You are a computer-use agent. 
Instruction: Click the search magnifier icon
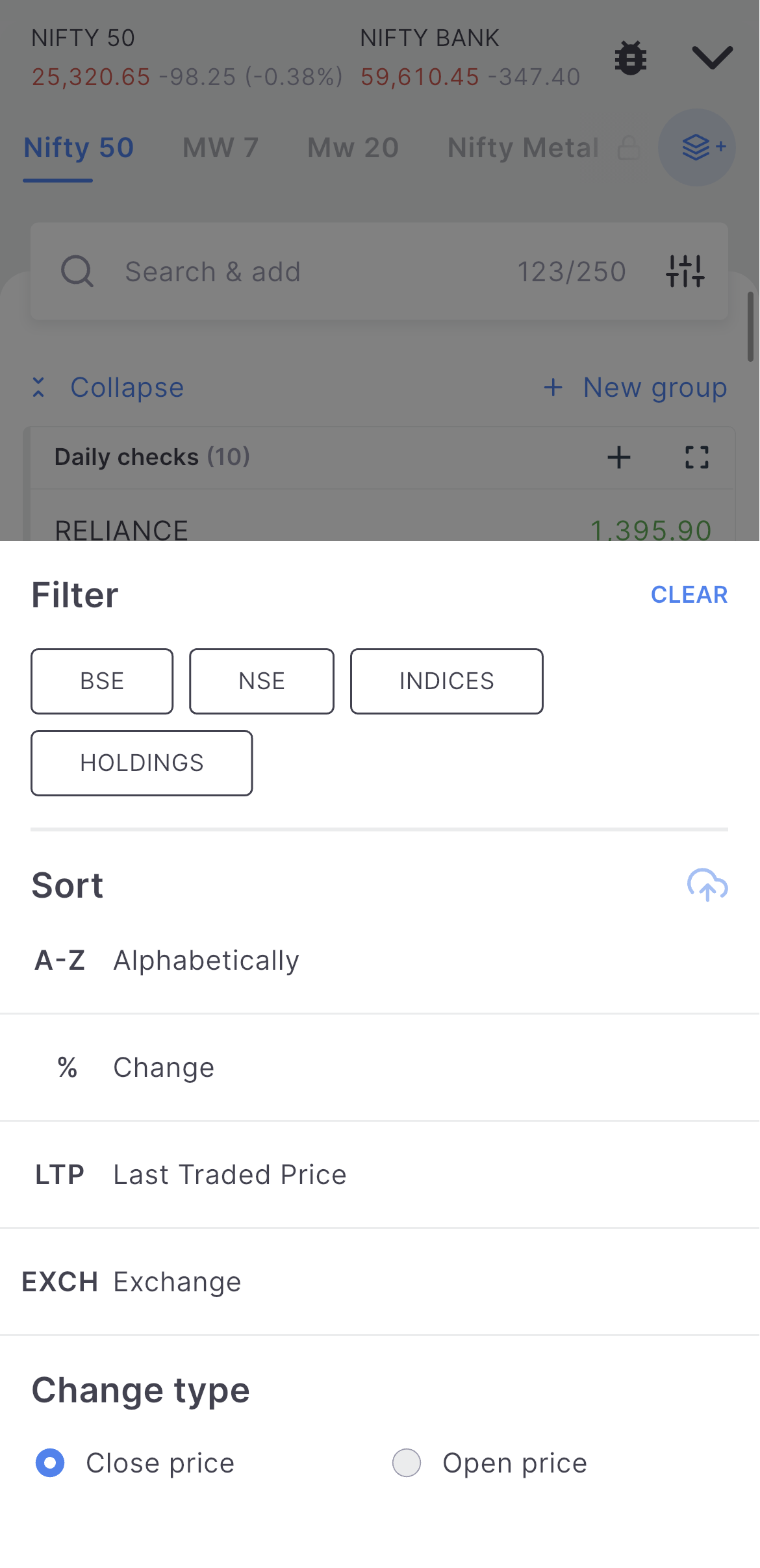[77, 271]
